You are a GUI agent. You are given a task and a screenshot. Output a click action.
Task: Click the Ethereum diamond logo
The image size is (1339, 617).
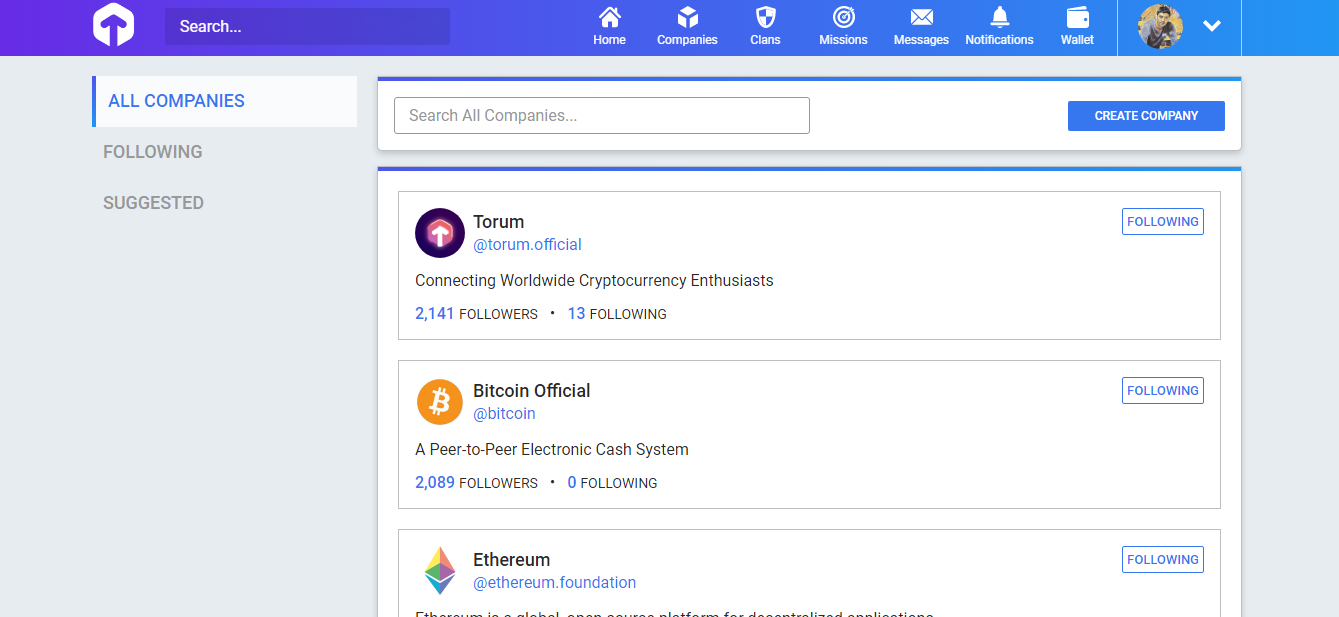point(440,571)
